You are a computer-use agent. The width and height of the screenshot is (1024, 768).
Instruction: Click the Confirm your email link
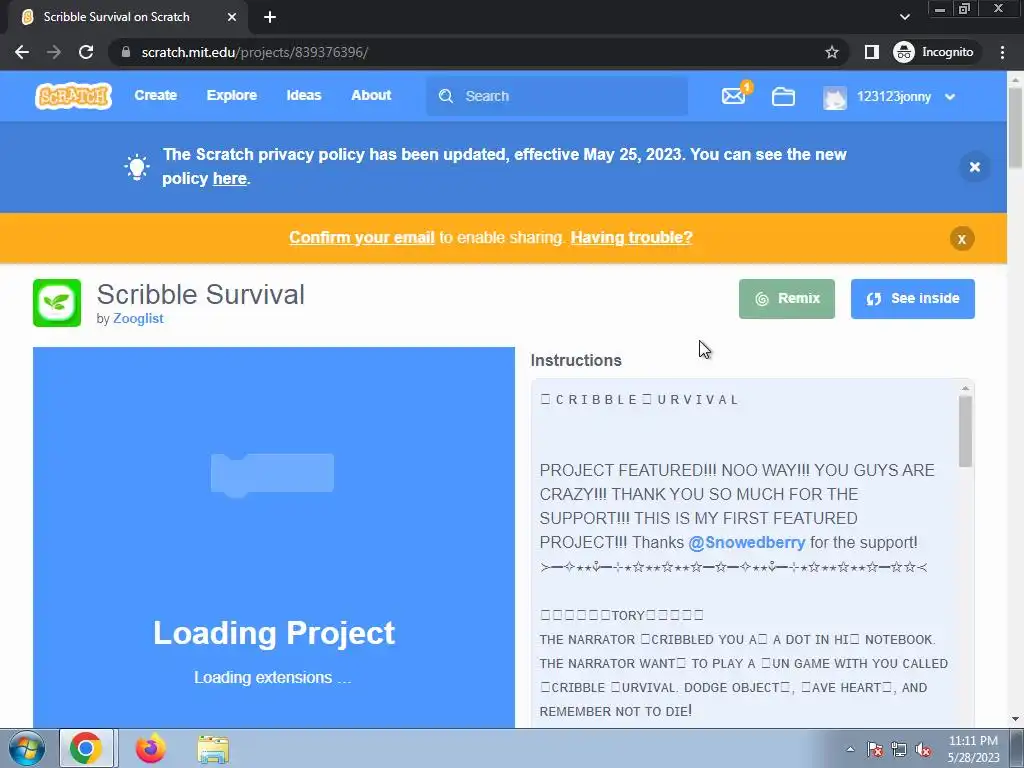[x=362, y=238]
